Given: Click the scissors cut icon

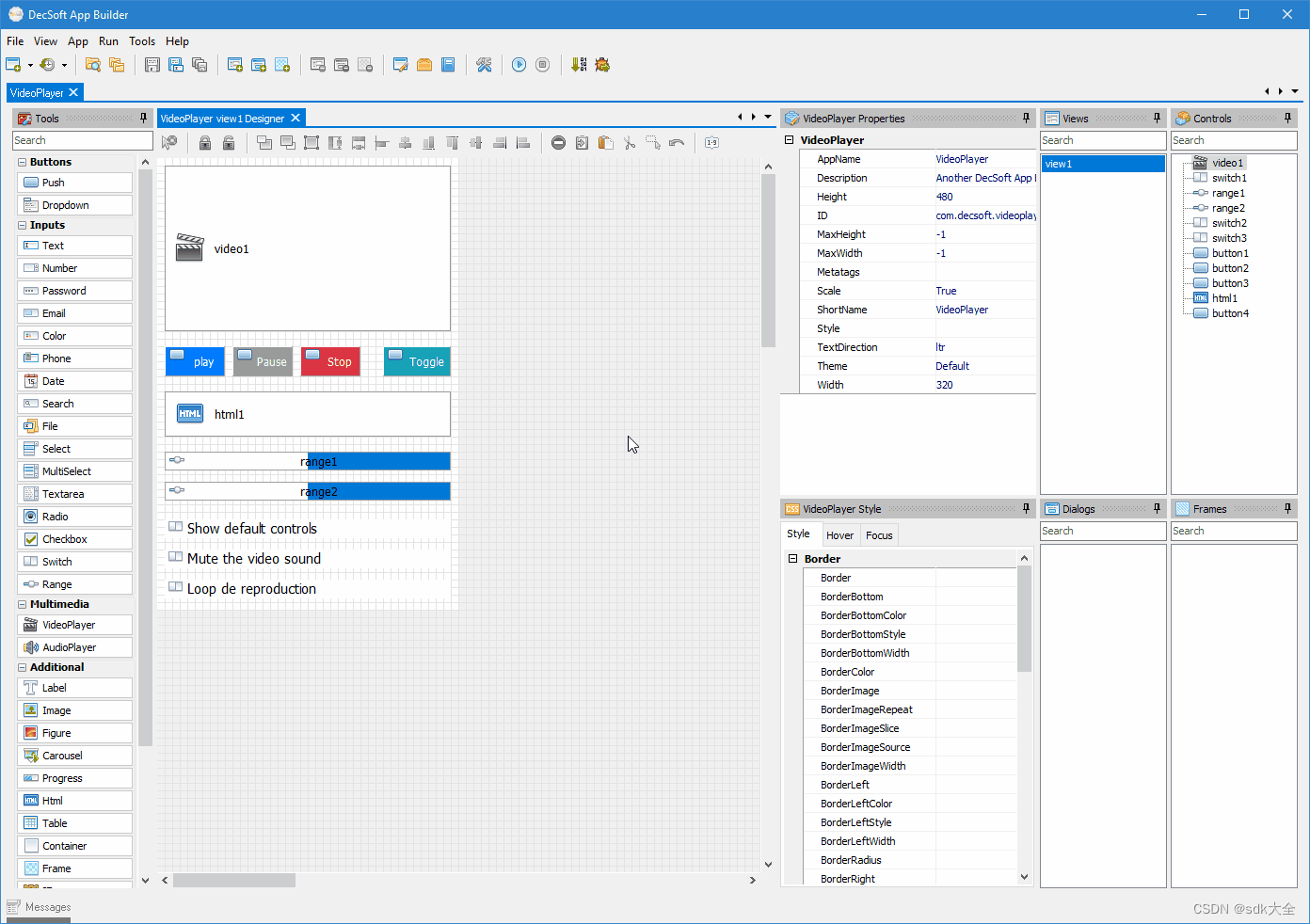Looking at the screenshot, I should (630, 143).
